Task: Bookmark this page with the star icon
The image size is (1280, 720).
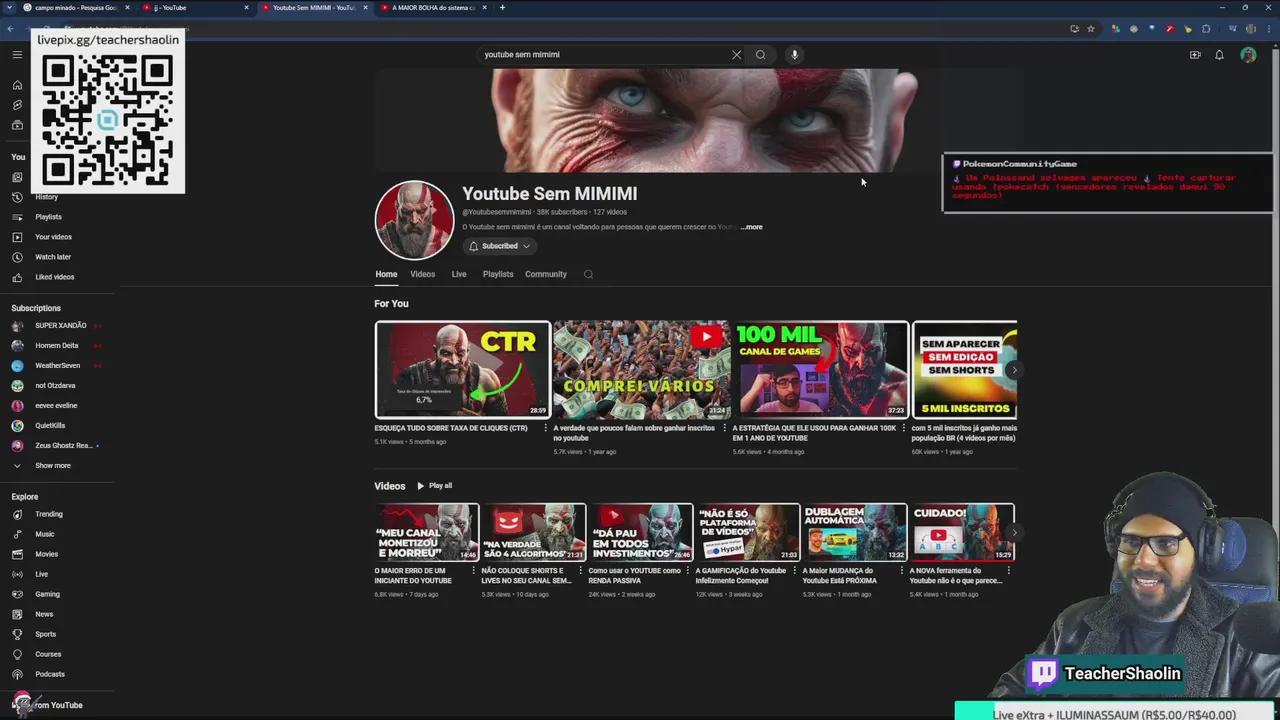Action: [x=1091, y=29]
